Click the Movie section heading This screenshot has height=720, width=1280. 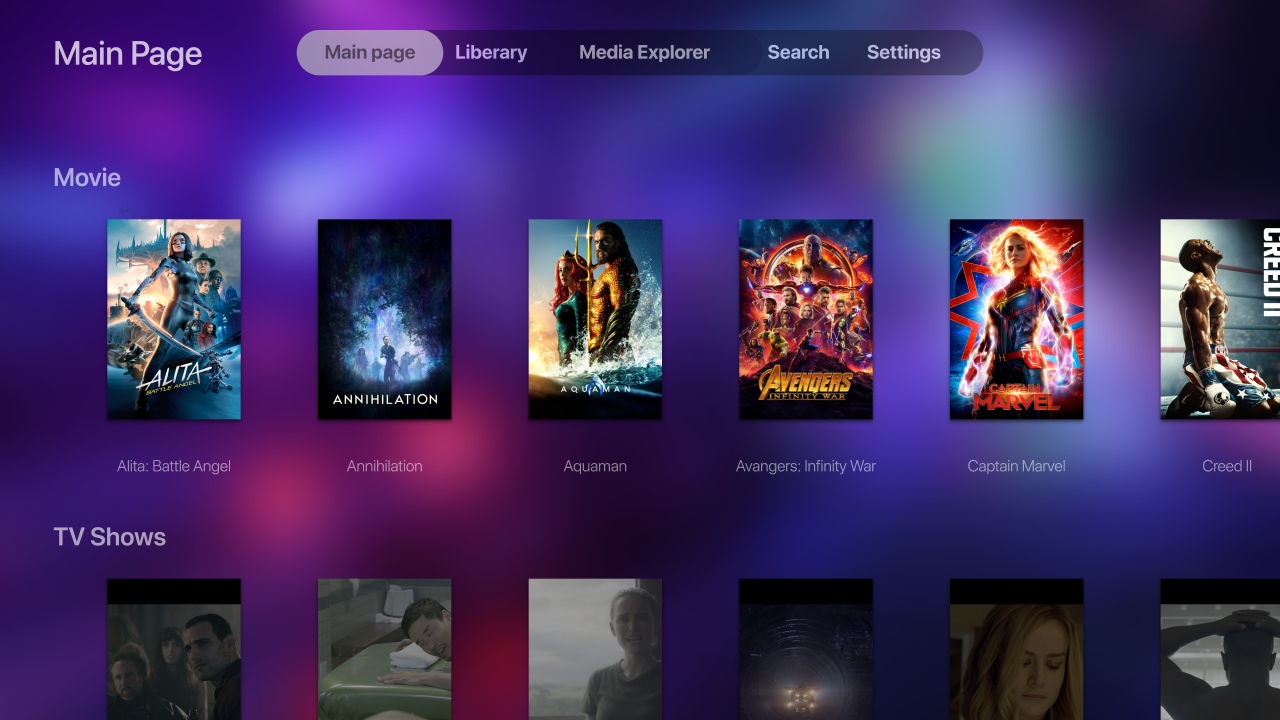(x=87, y=178)
